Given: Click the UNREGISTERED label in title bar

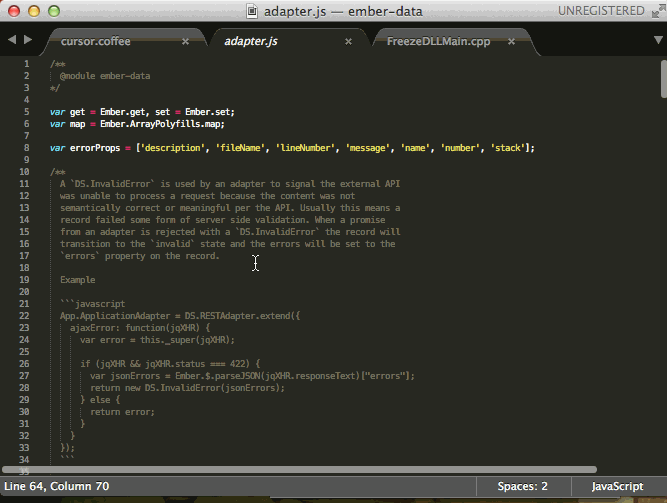Looking at the screenshot, I should pos(601,11).
